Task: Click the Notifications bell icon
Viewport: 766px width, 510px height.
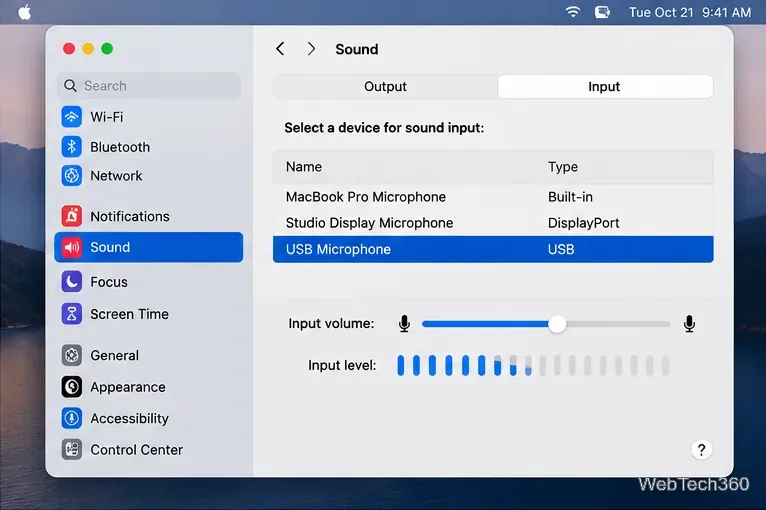Action: [x=72, y=216]
